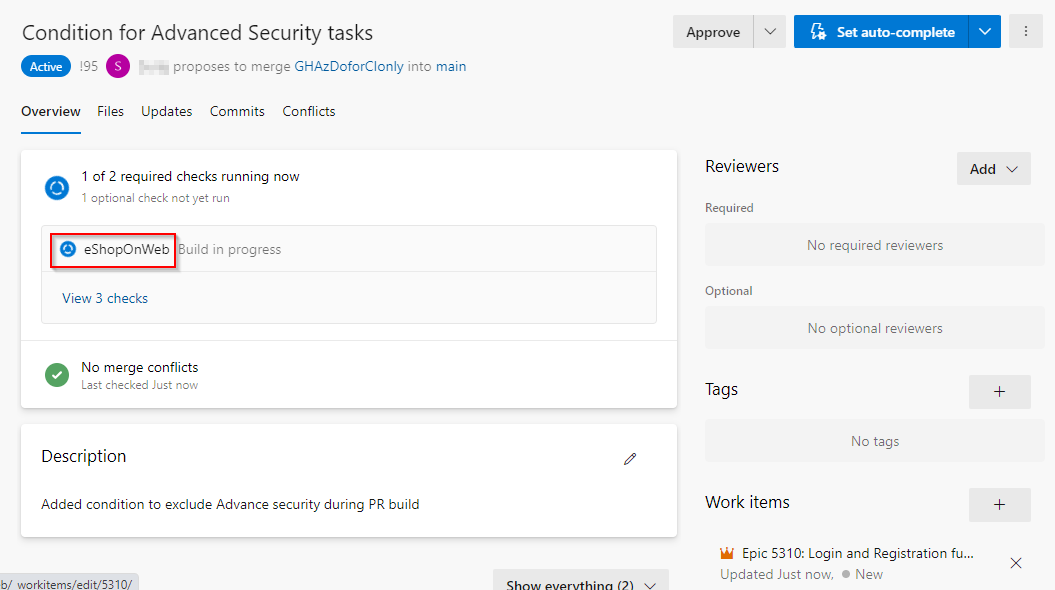Switch to the Updates tab
The image size is (1055, 590).
click(x=166, y=111)
